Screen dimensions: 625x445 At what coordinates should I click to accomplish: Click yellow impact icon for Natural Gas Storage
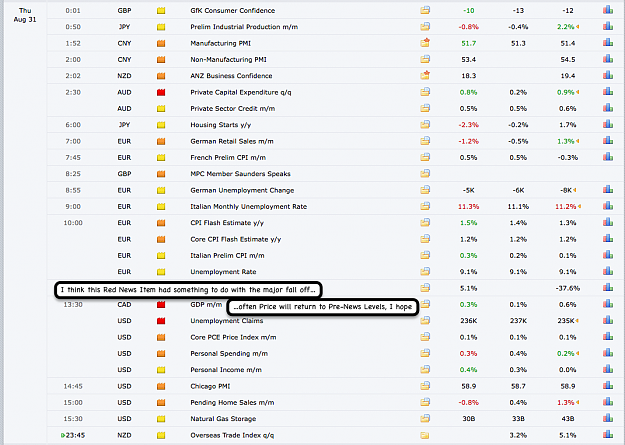pos(161,419)
